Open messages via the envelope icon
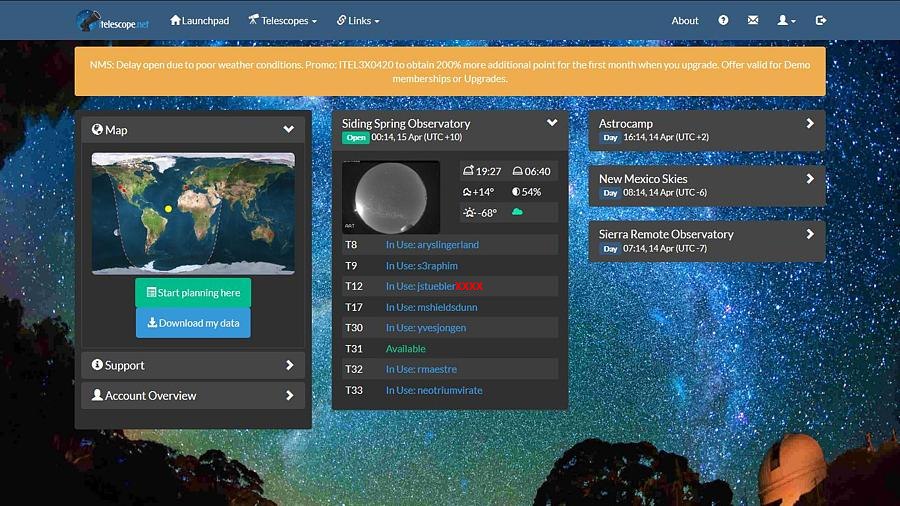The width and height of the screenshot is (900, 506). pos(753,20)
